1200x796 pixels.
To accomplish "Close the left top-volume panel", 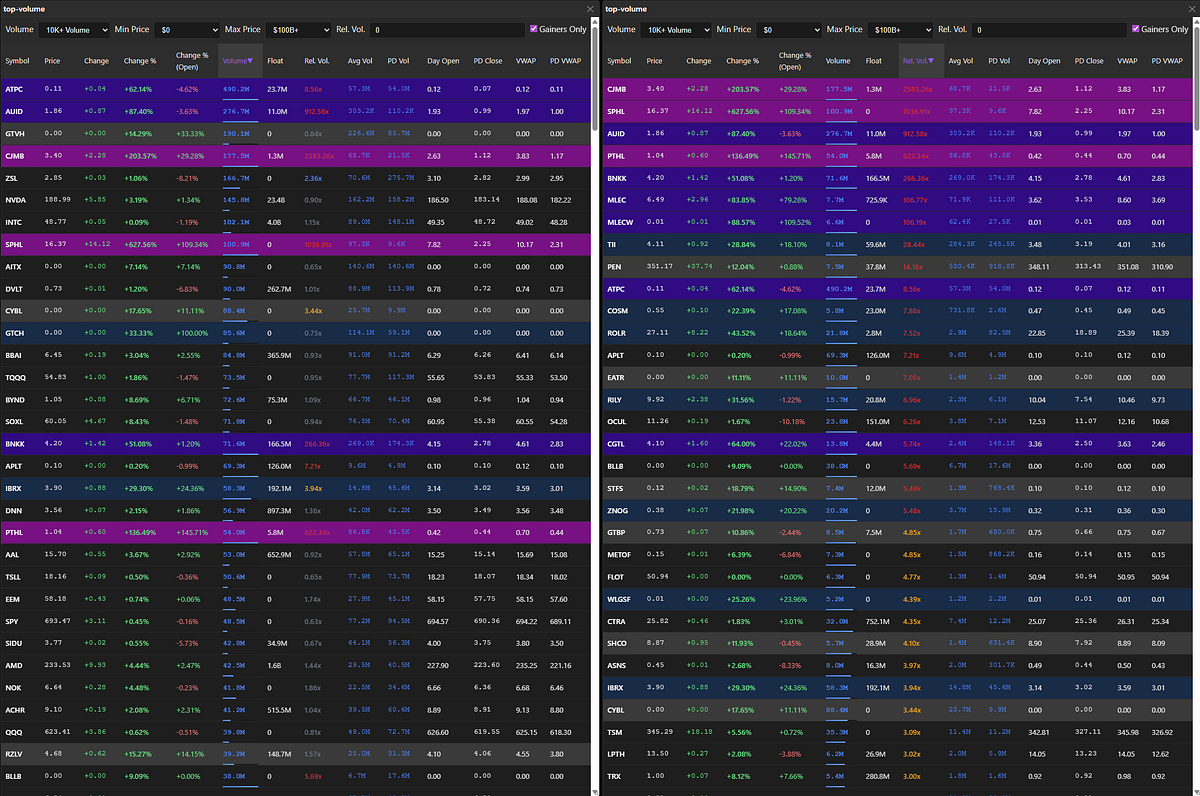I will point(589,9).
